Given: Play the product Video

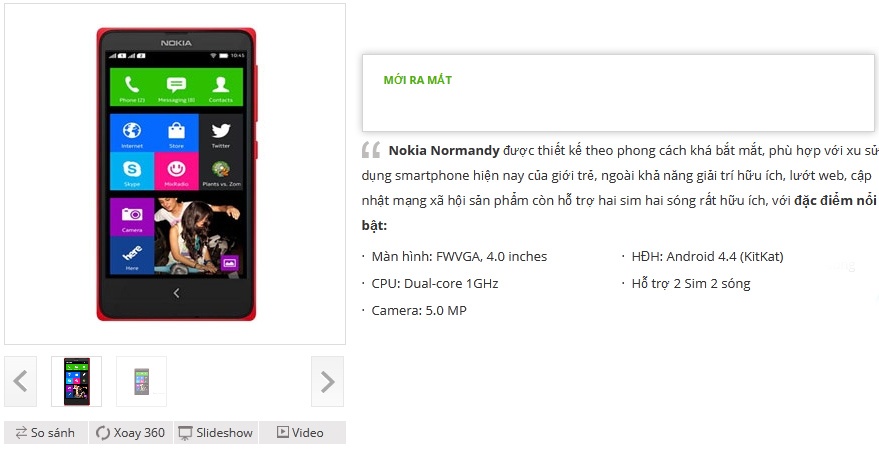Looking at the screenshot, I should [302, 433].
